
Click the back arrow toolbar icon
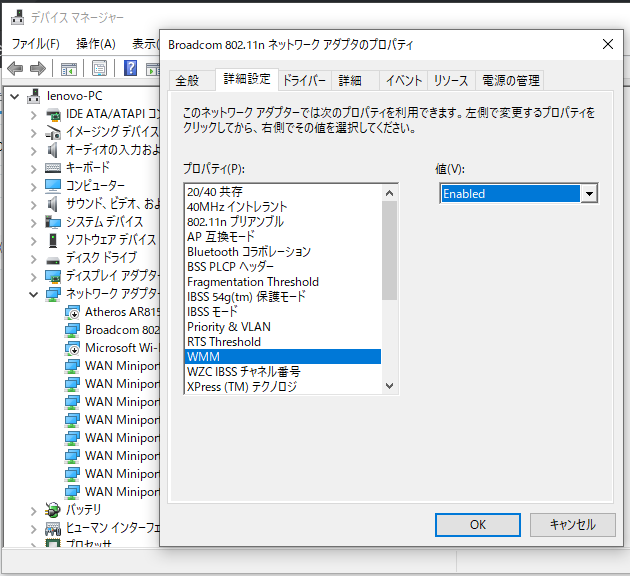coord(15,68)
